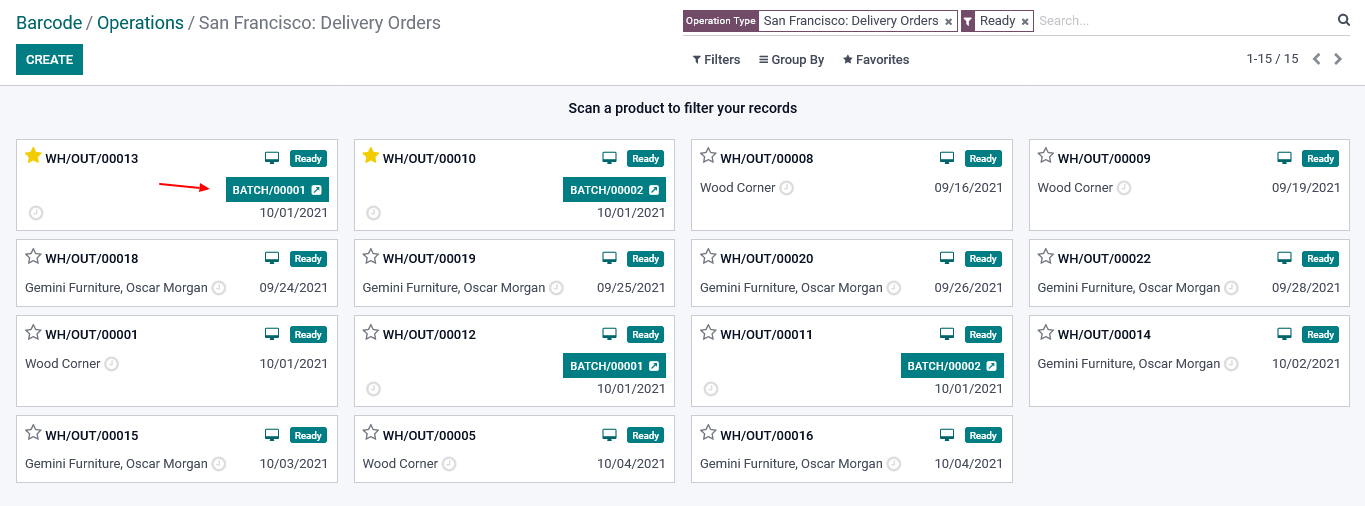This screenshot has height=506, width=1365.
Task: Click the monitor icon on WH/OUT/00013
Action: pos(272,158)
